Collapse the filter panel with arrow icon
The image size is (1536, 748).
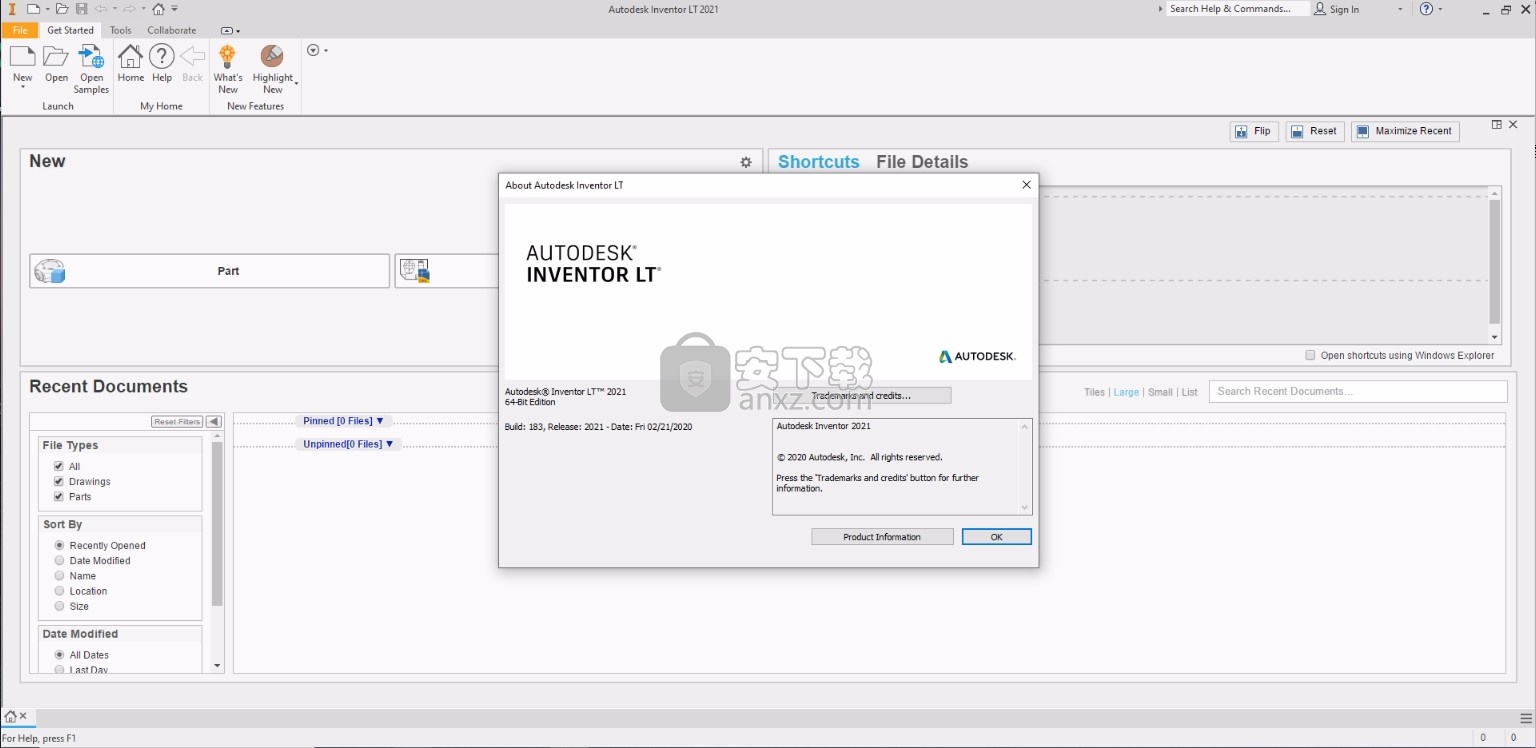point(213,422)
